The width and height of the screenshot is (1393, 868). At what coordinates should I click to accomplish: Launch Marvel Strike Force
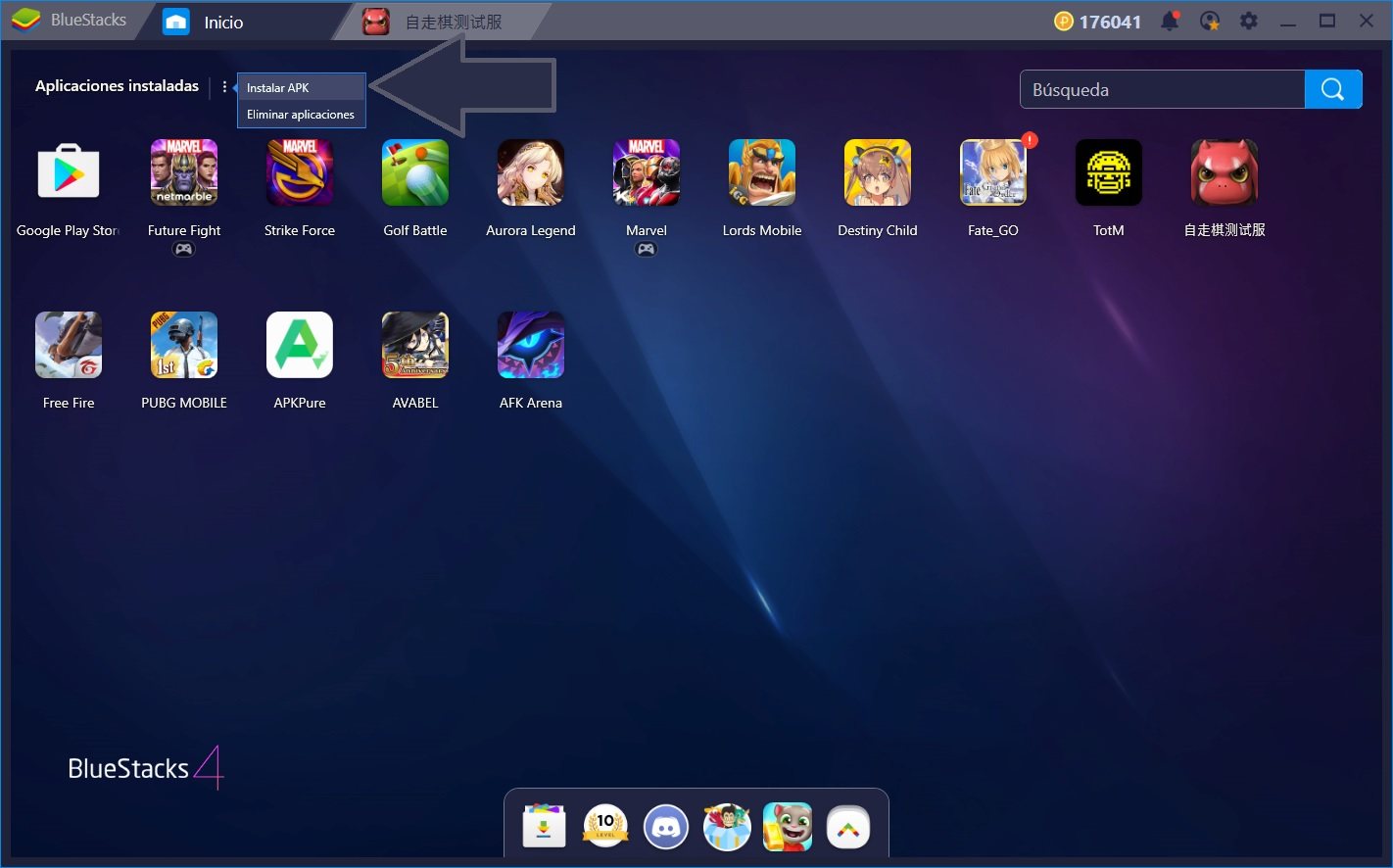coord(300,172)
